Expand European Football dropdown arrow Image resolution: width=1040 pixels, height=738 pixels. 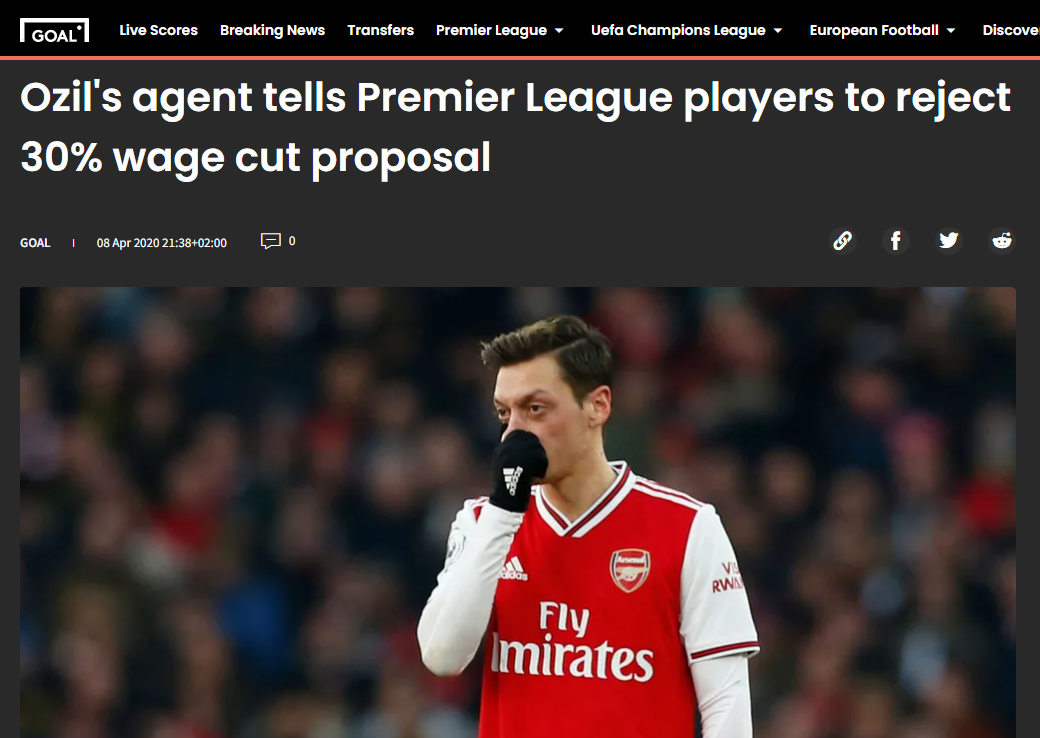950,31
